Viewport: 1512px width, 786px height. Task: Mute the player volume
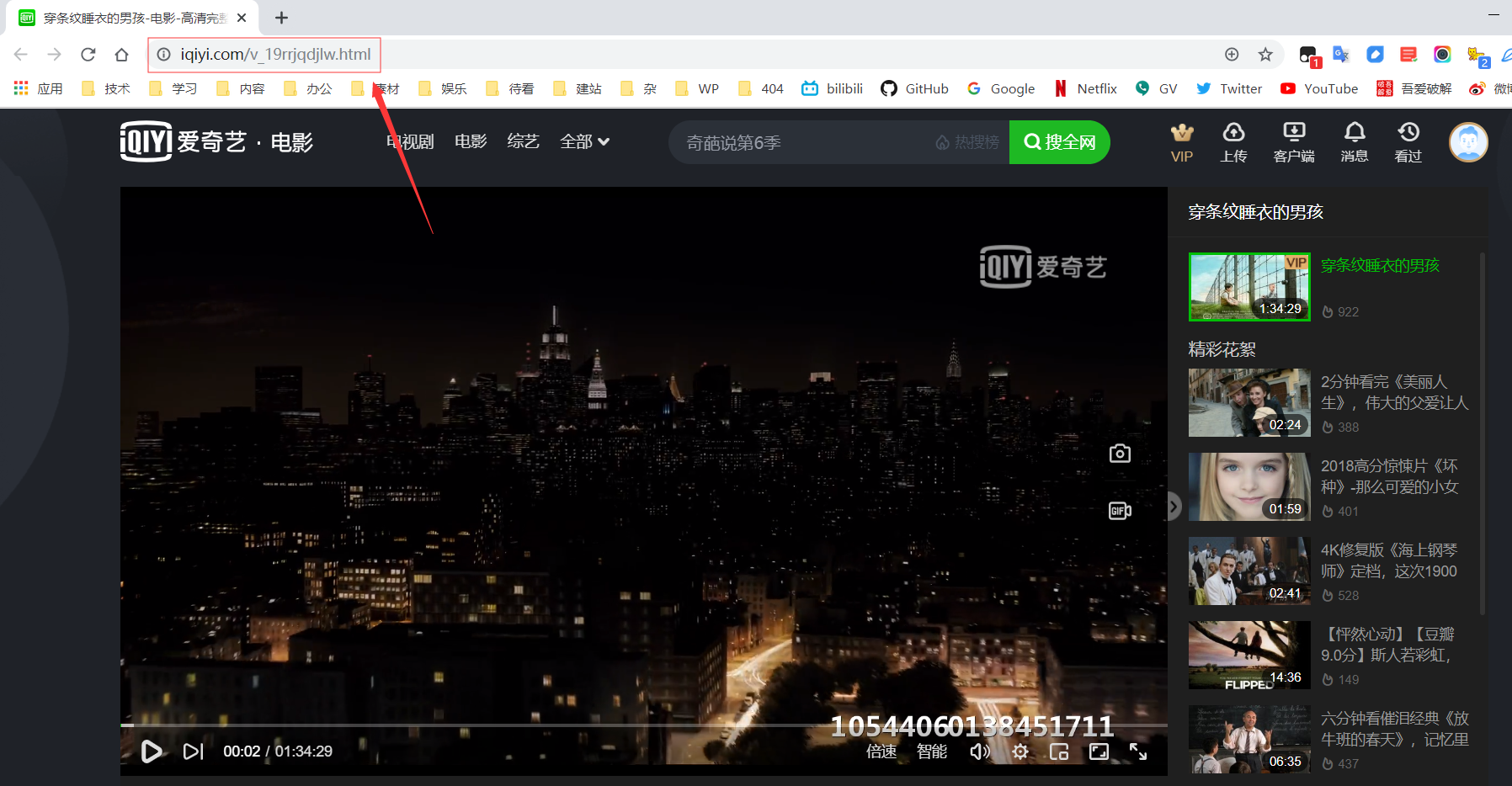pyautogui.click(x=979, y=751)
